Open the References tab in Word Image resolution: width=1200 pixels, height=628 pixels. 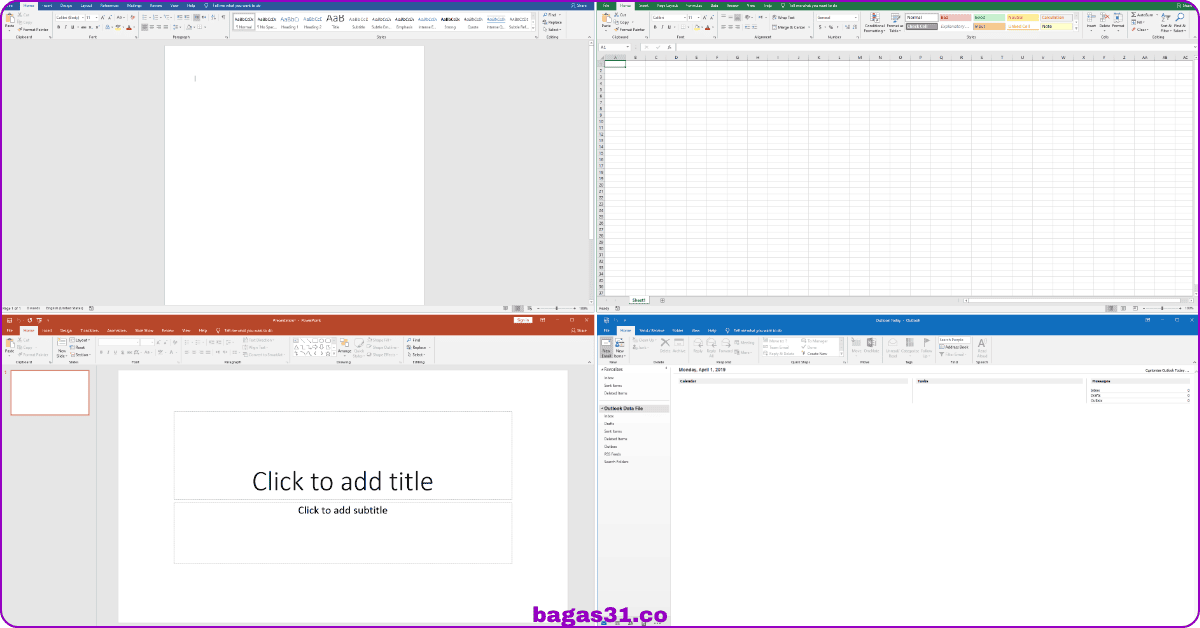click(109, 6)
